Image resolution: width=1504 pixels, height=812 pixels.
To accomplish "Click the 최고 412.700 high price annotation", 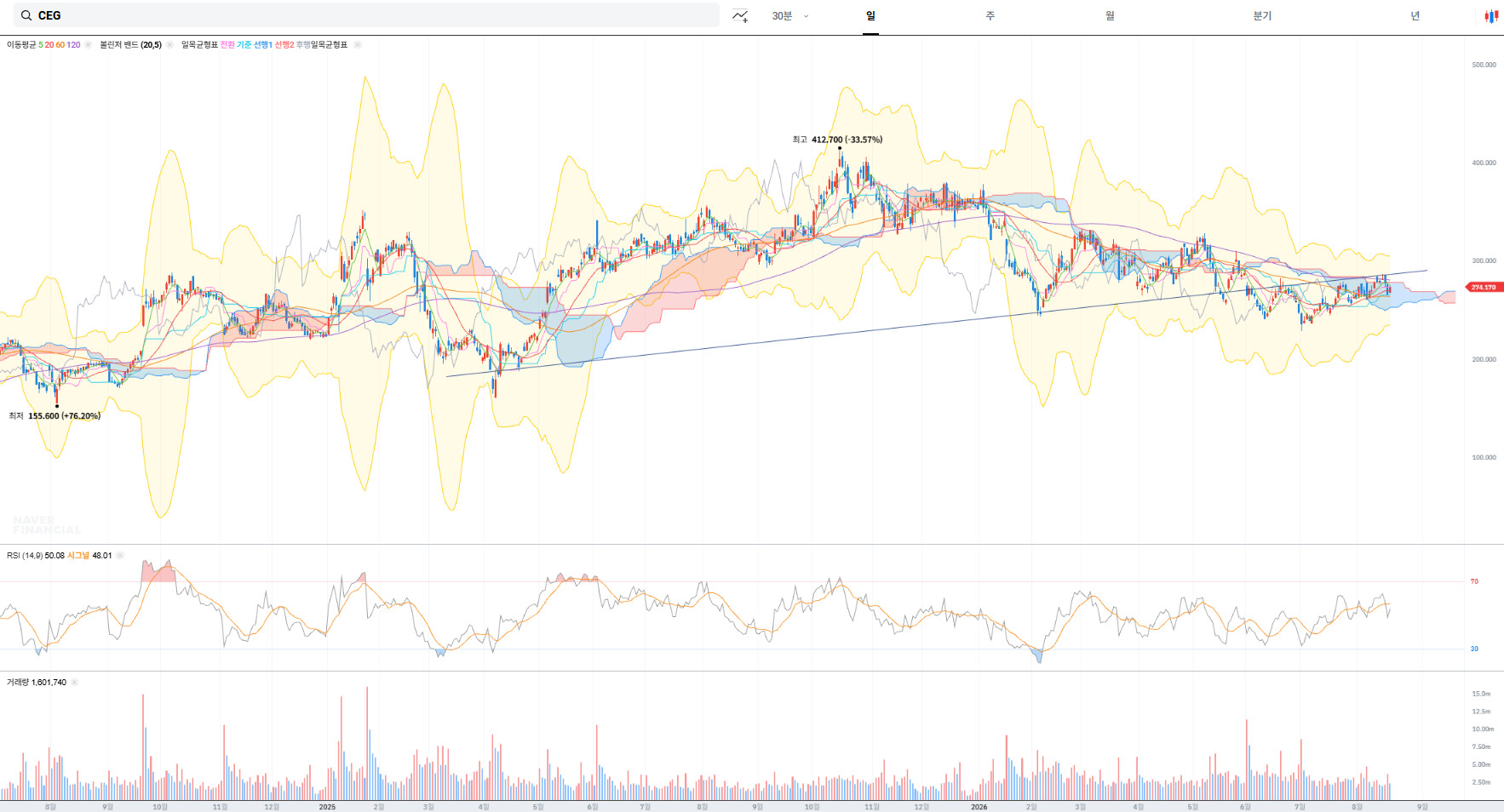I will point(837,140).
